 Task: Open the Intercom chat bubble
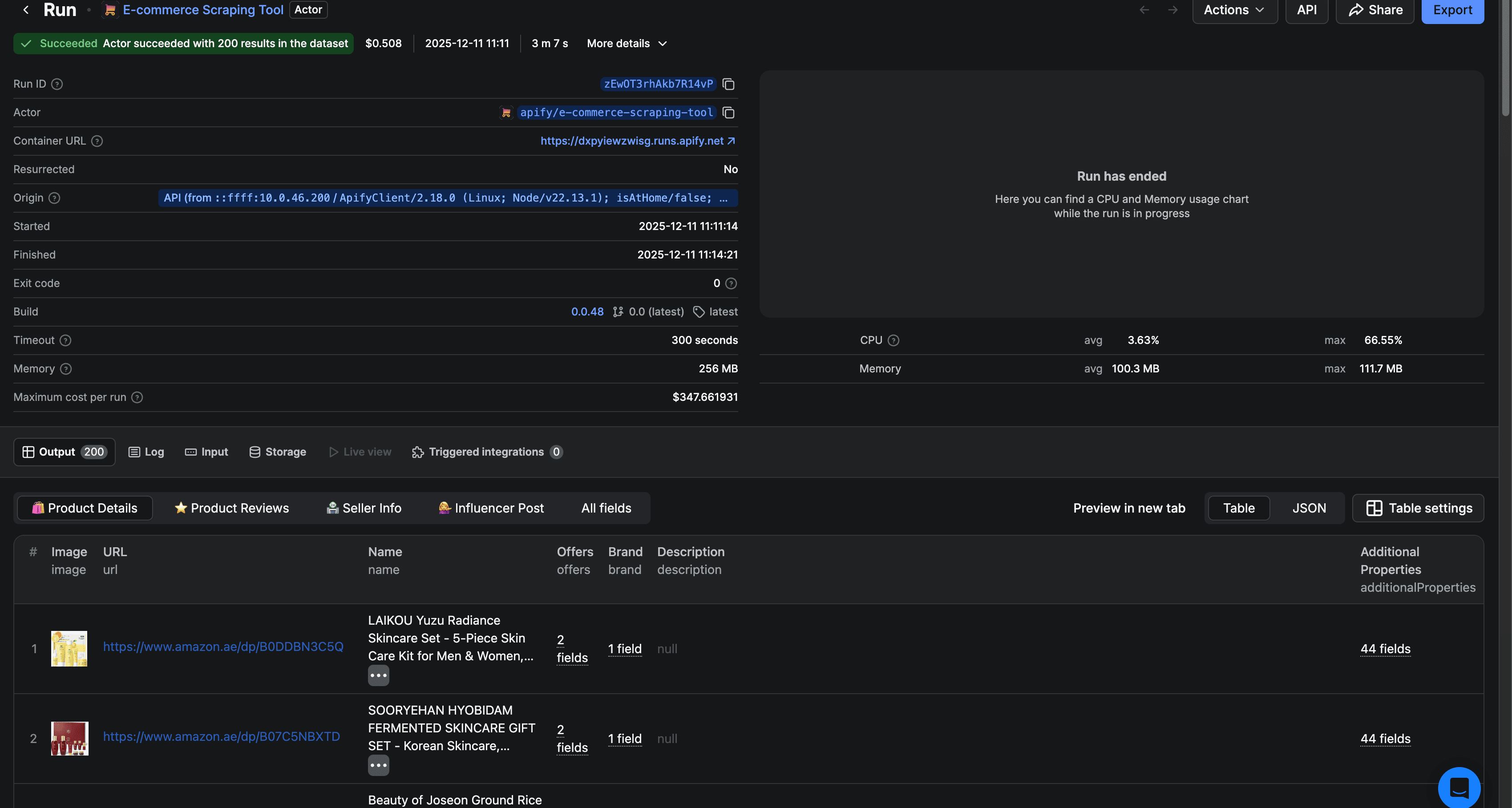(1461, 788)
